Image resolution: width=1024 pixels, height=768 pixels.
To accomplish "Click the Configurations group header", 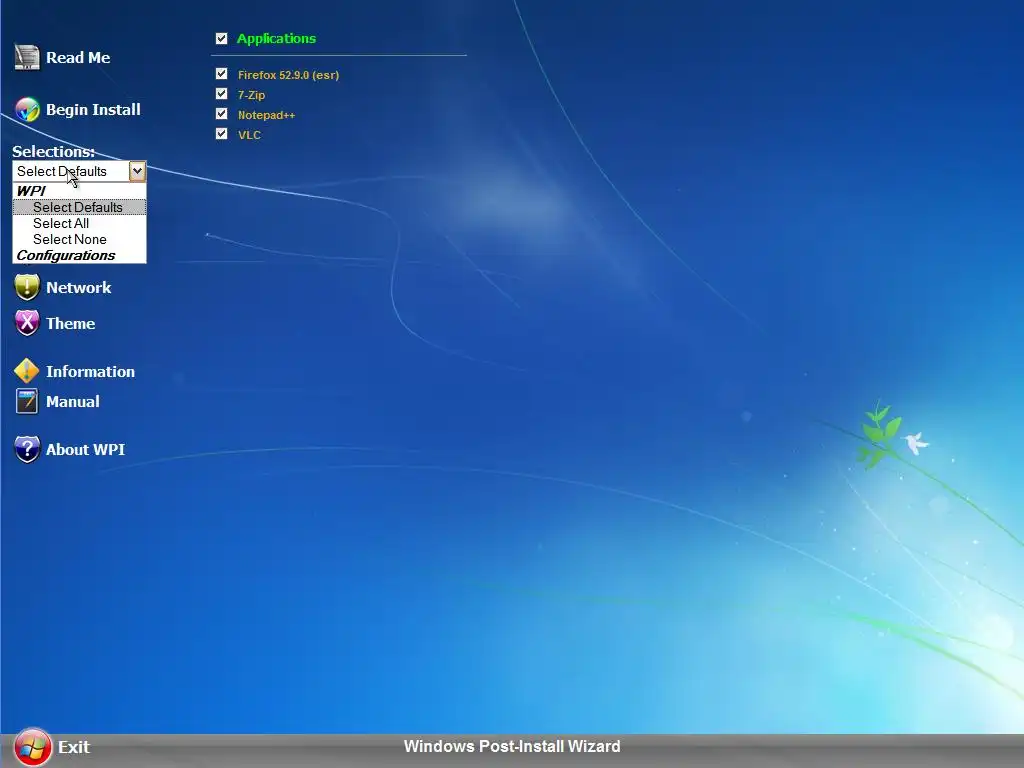I will coord(79,255).
